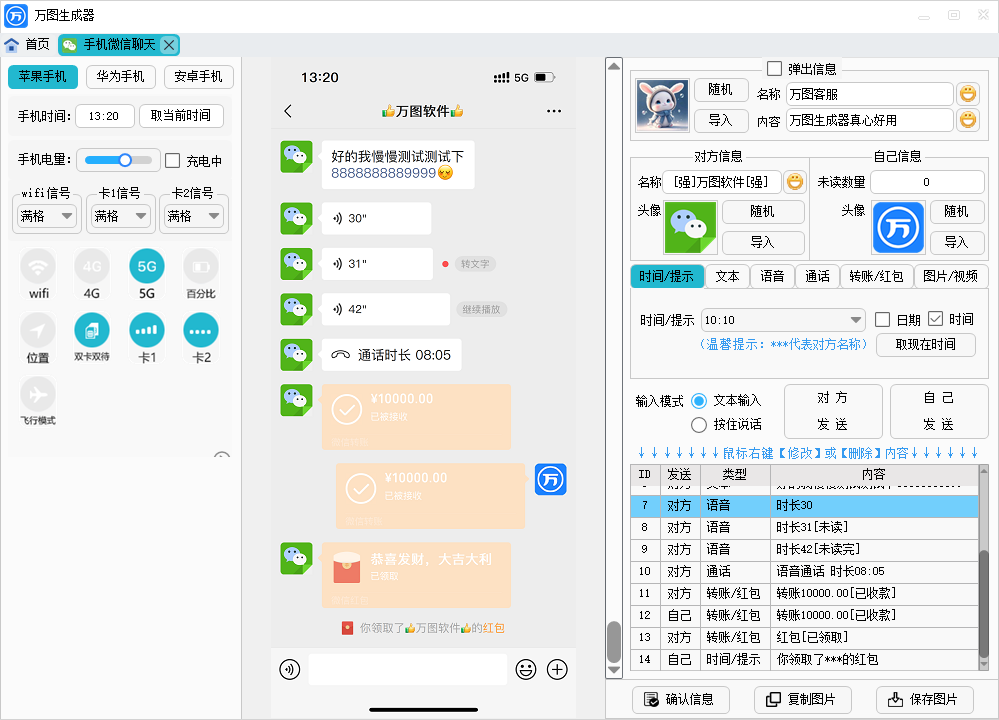Toggle the wifi signal icon
Image resolution: width=999 pixels, height=720 pixels.
38,267
